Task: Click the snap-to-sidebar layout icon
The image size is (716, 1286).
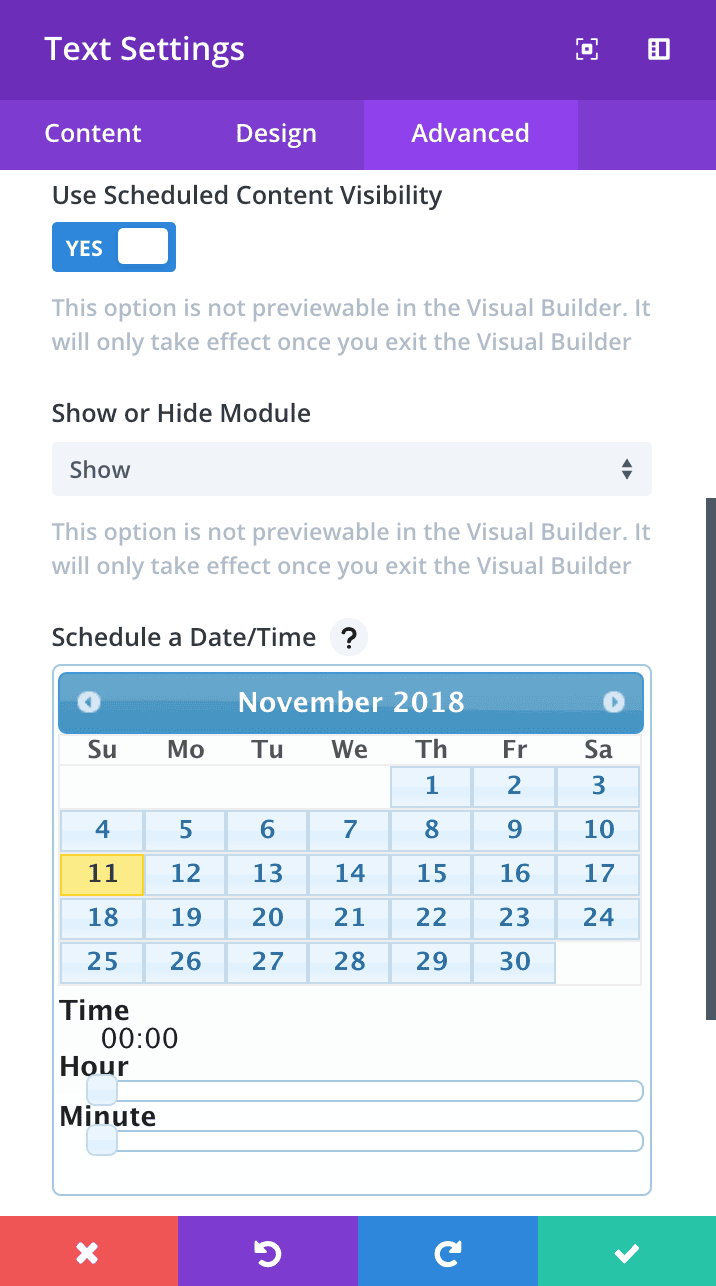Action: (659, 50)
